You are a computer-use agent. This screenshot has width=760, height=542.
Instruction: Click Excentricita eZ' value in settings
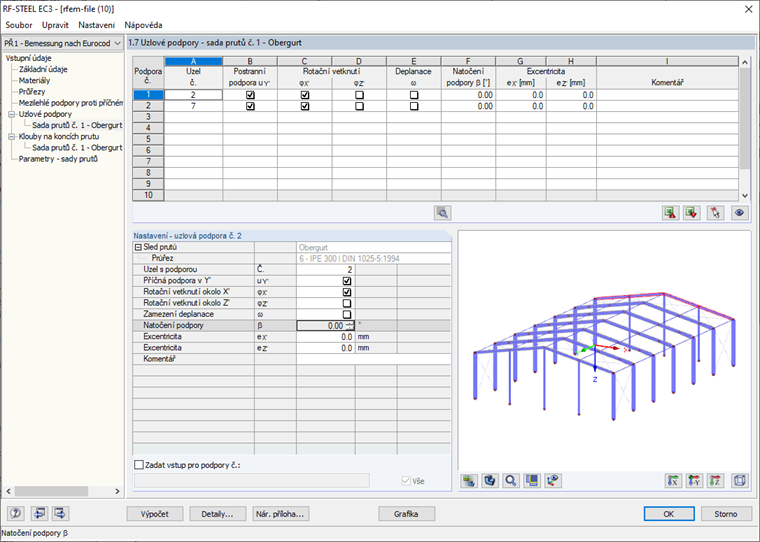click(x=325, y=348)
